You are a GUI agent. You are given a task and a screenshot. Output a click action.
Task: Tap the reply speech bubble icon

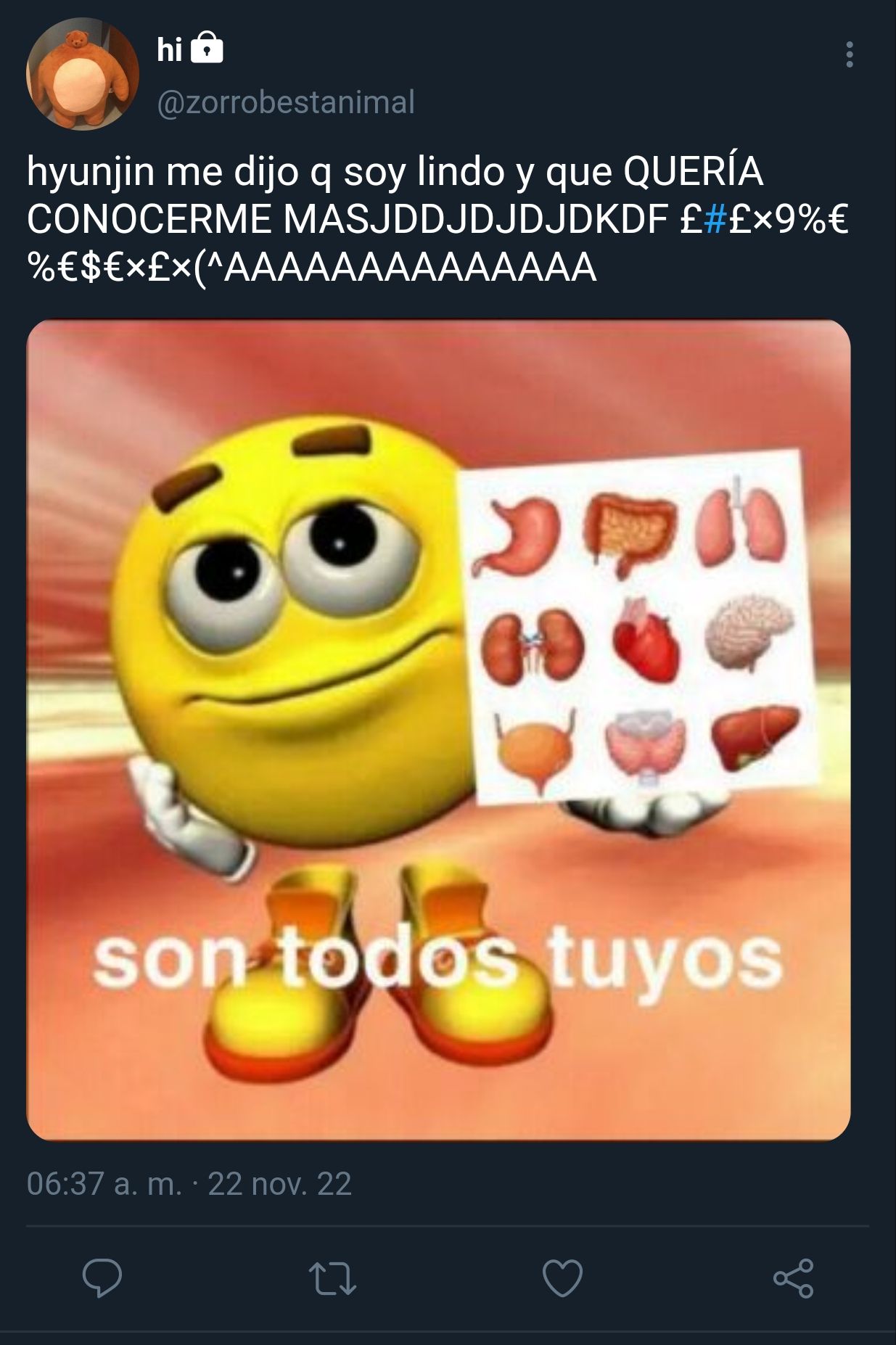point(102,1278)
